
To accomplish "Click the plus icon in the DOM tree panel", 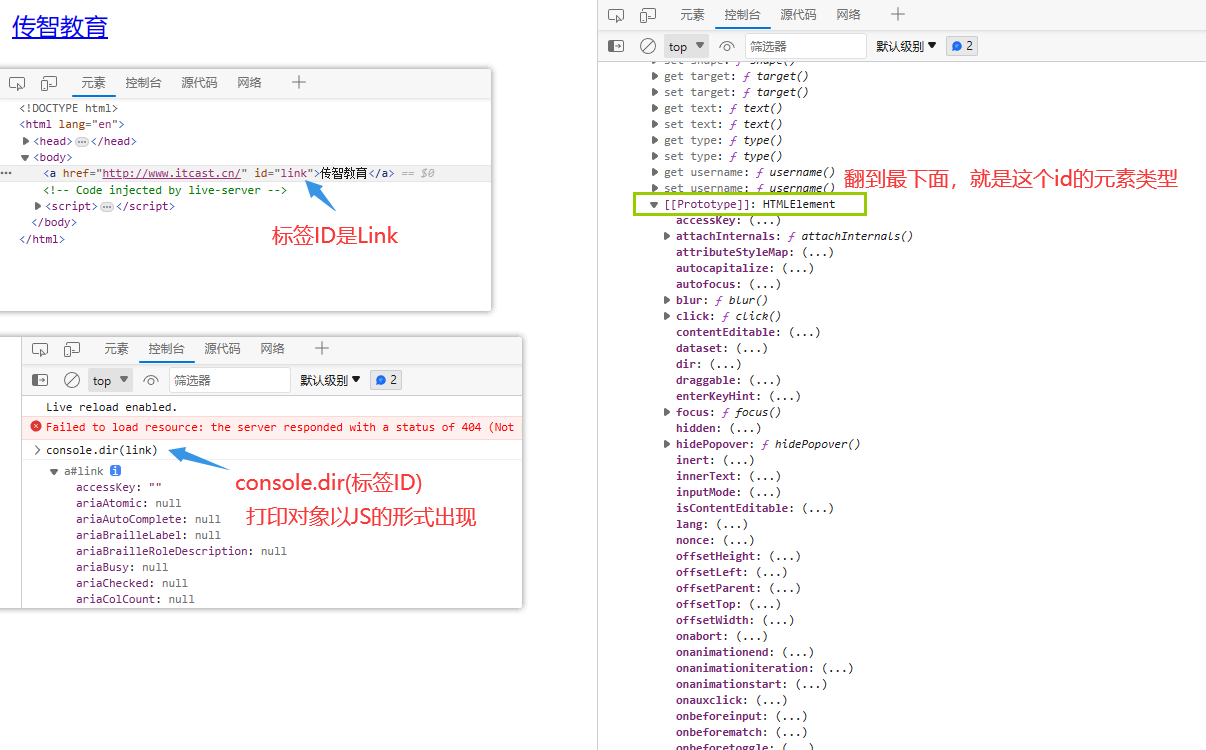I will pyautogui.click(x=298, y=82).
